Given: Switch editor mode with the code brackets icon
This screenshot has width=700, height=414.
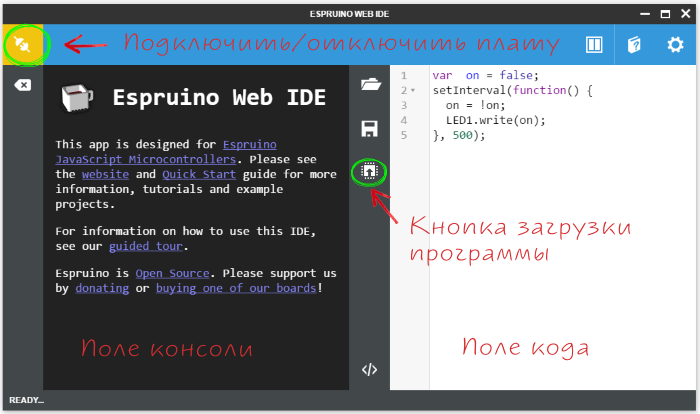Looking at the screenshot, I should pyautogui.click(x=369, y=369).
